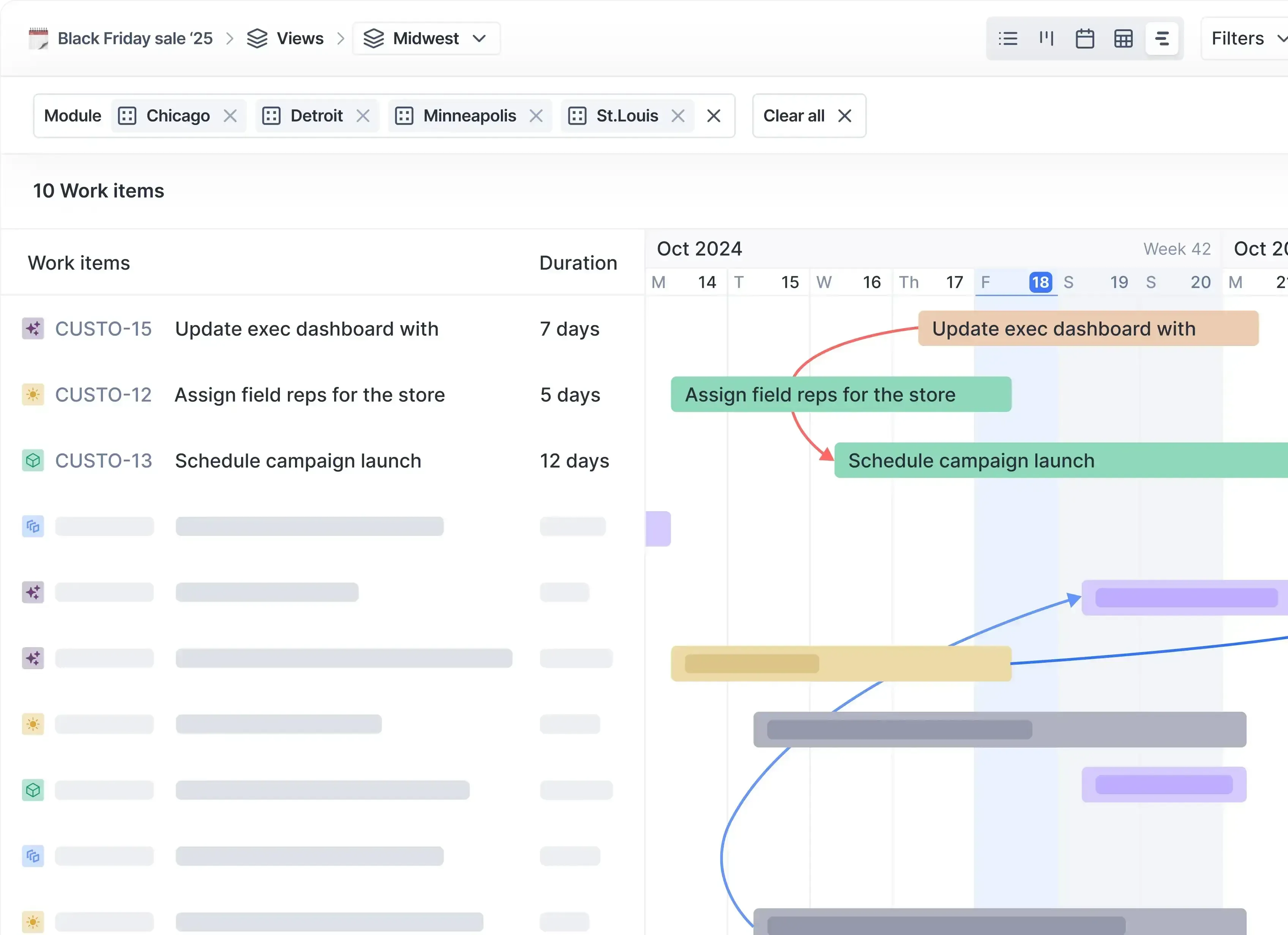This screenshot has height=935, width=1288.
Task: Remove the Detroit module filter
Action: click(x=363, y=115)
